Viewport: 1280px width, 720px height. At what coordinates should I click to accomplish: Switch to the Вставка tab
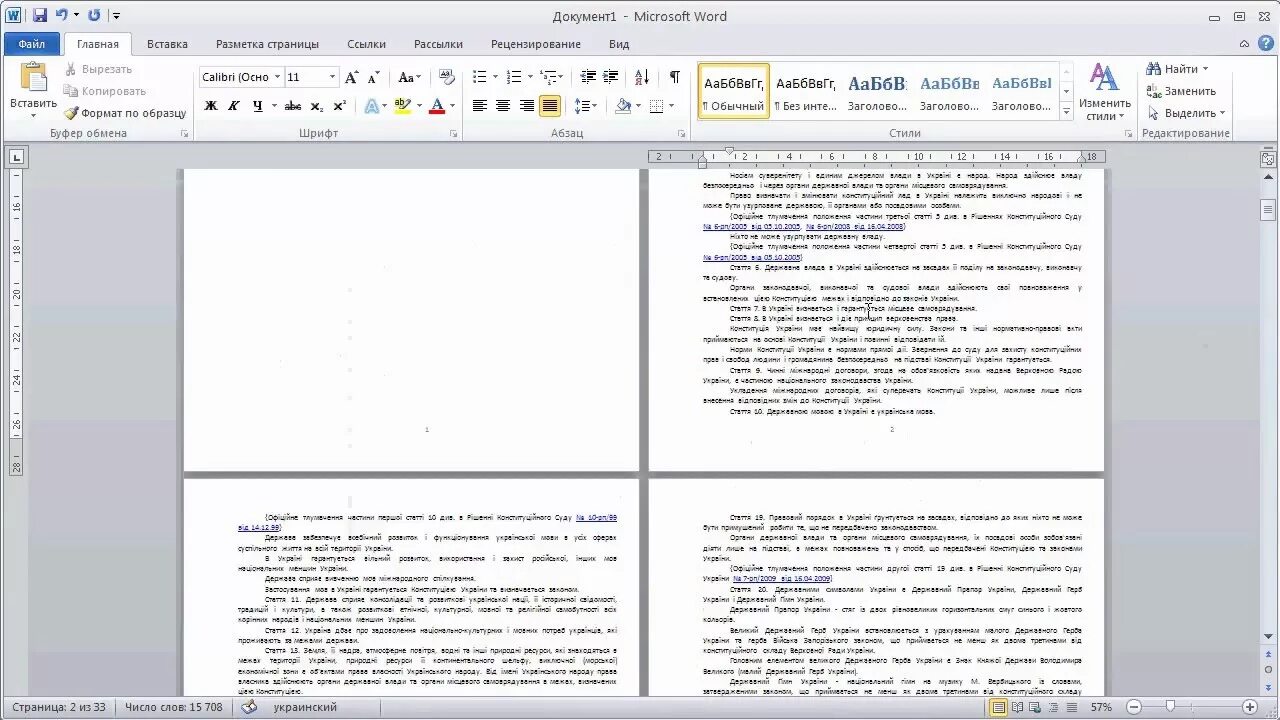167,44
